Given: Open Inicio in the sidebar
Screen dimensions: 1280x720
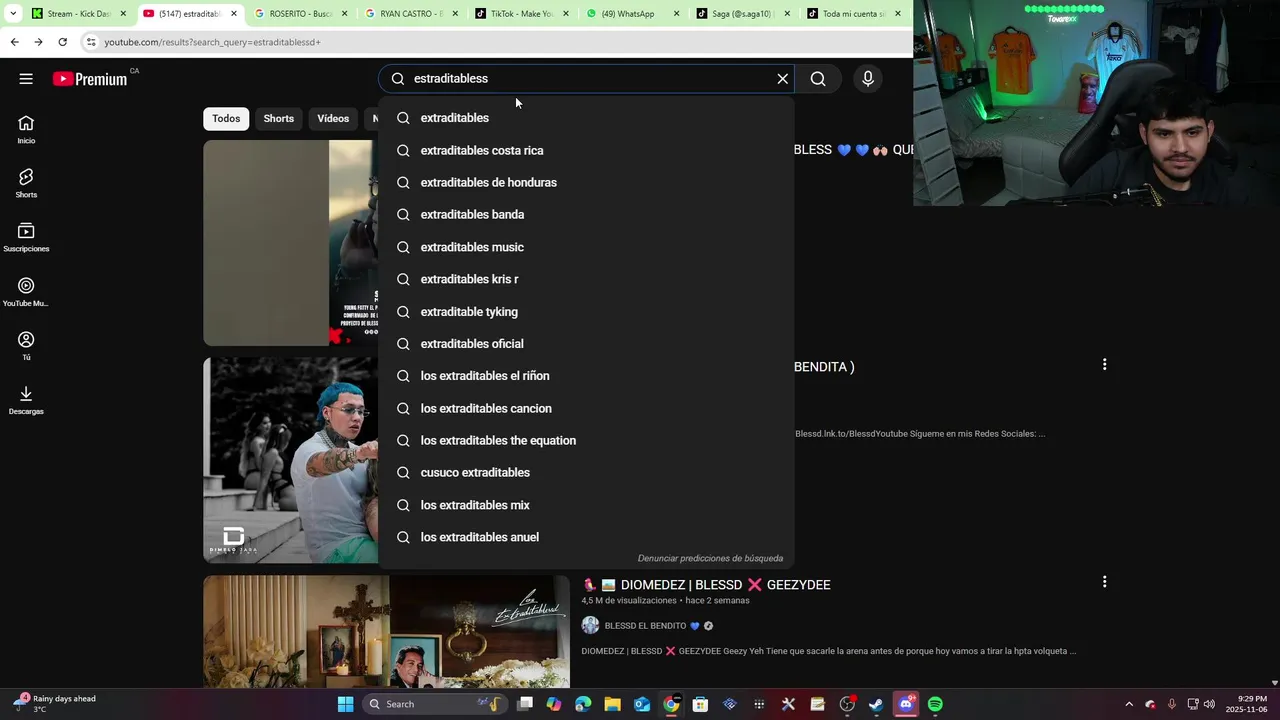Looking at the screenshot, I should (26, 130).
